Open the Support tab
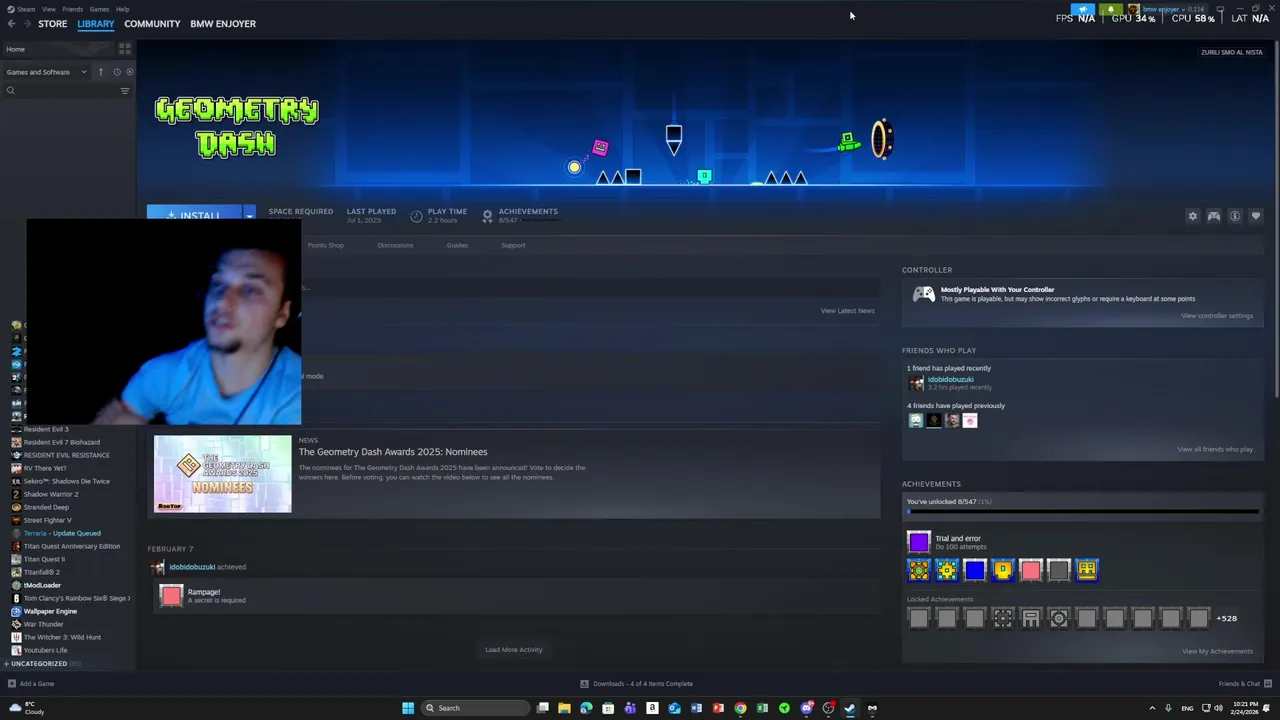 513,245
